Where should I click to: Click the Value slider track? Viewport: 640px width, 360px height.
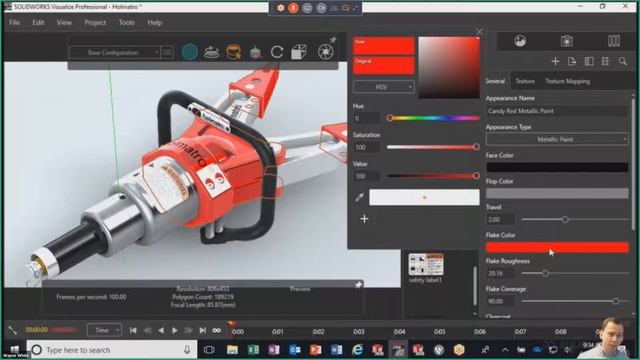click(x=433, y=176)
